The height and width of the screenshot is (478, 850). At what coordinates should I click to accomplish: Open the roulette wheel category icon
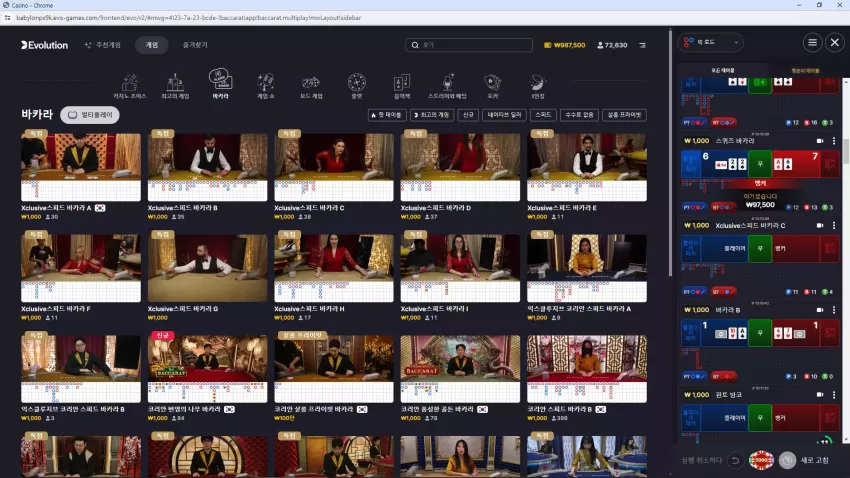356,85
